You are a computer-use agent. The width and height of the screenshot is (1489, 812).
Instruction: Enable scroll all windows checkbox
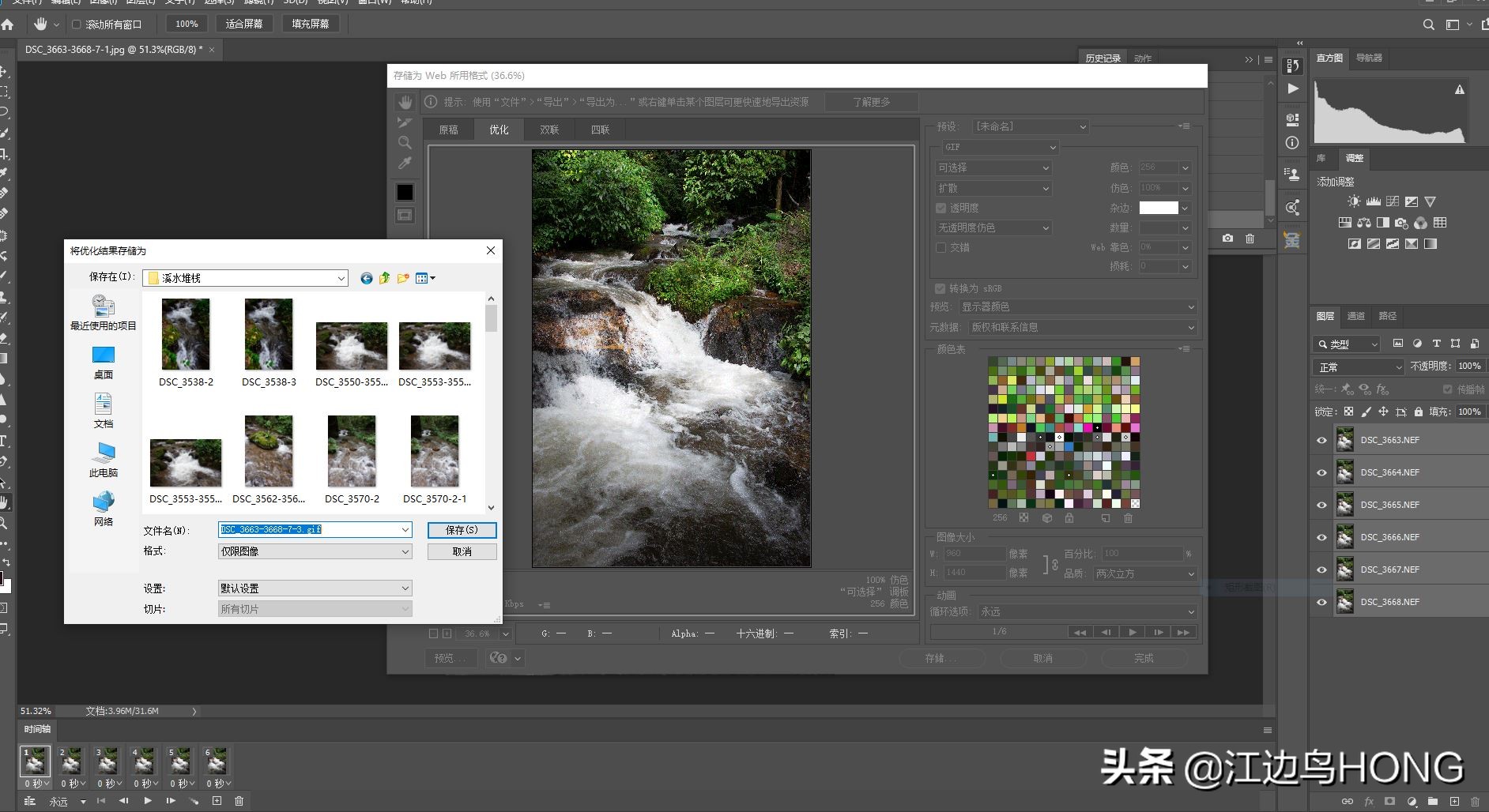77,24
